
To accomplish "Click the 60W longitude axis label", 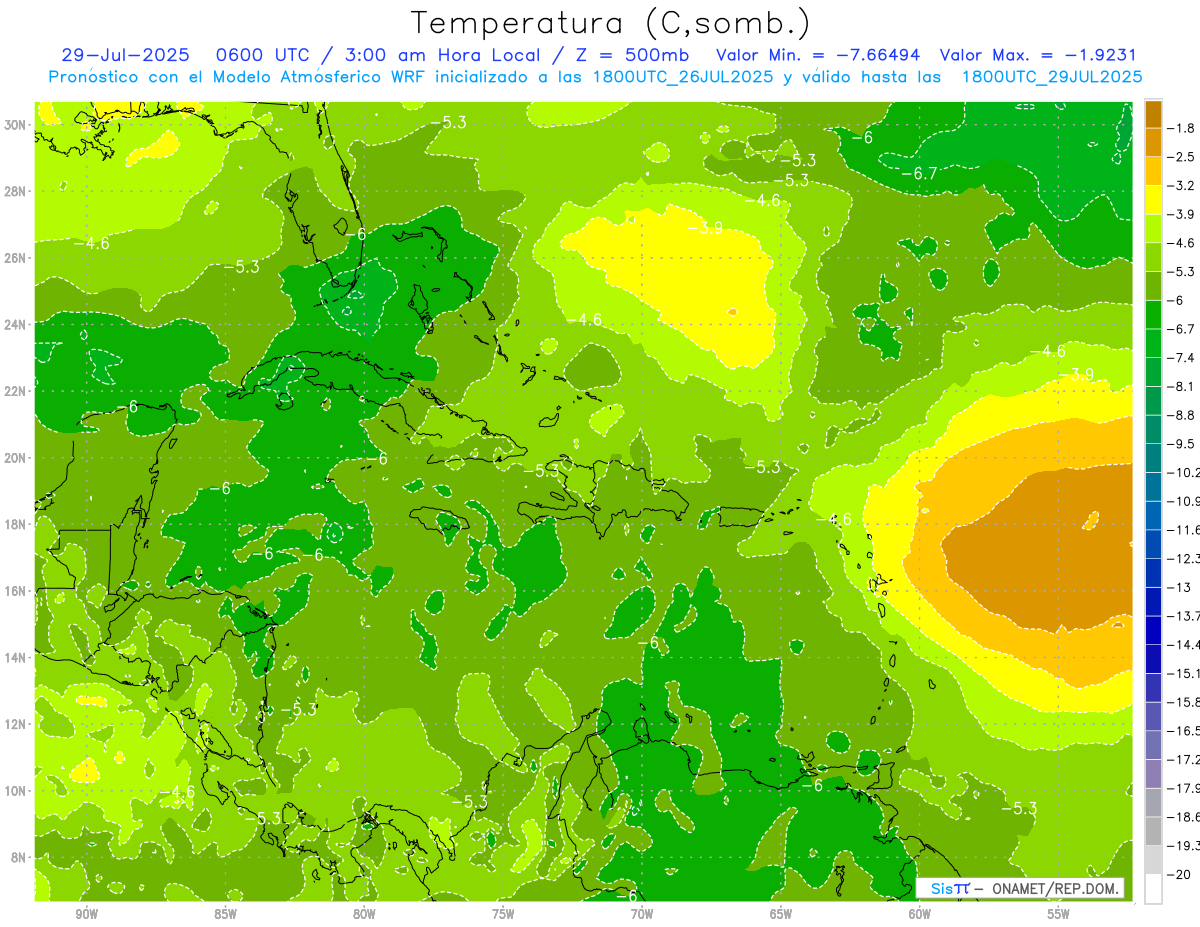I will [920, 914].
